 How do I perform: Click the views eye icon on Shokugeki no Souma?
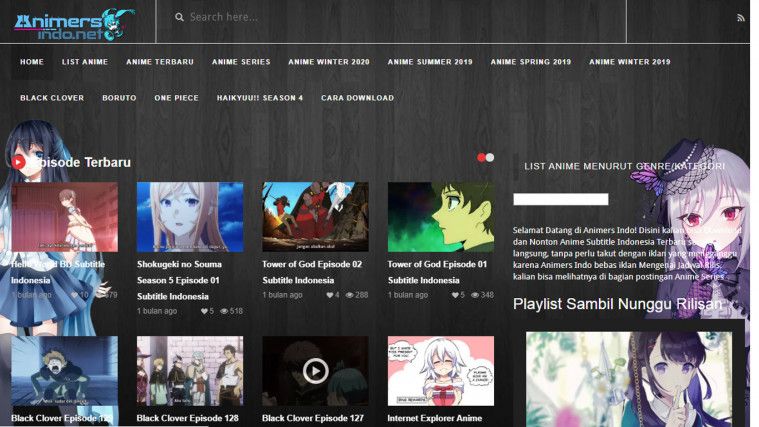click(224, 311)
